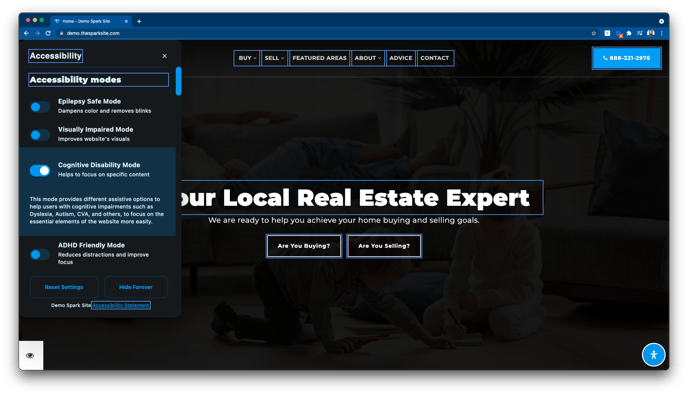Toggle ADHD Friendly Mode on
Screen dimensions: 688x395
tap(40, 254)
